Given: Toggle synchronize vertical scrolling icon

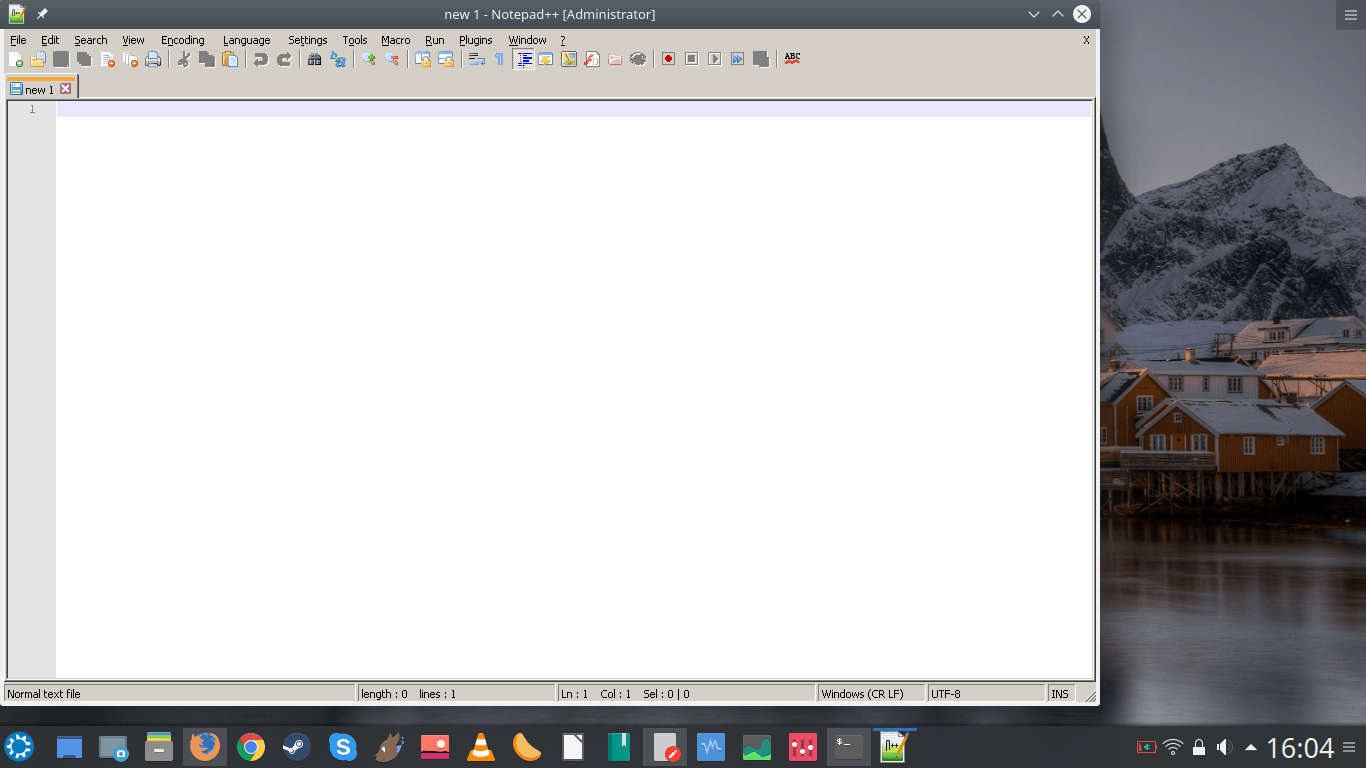Looking at the screenshot, I should coord(423,59).
